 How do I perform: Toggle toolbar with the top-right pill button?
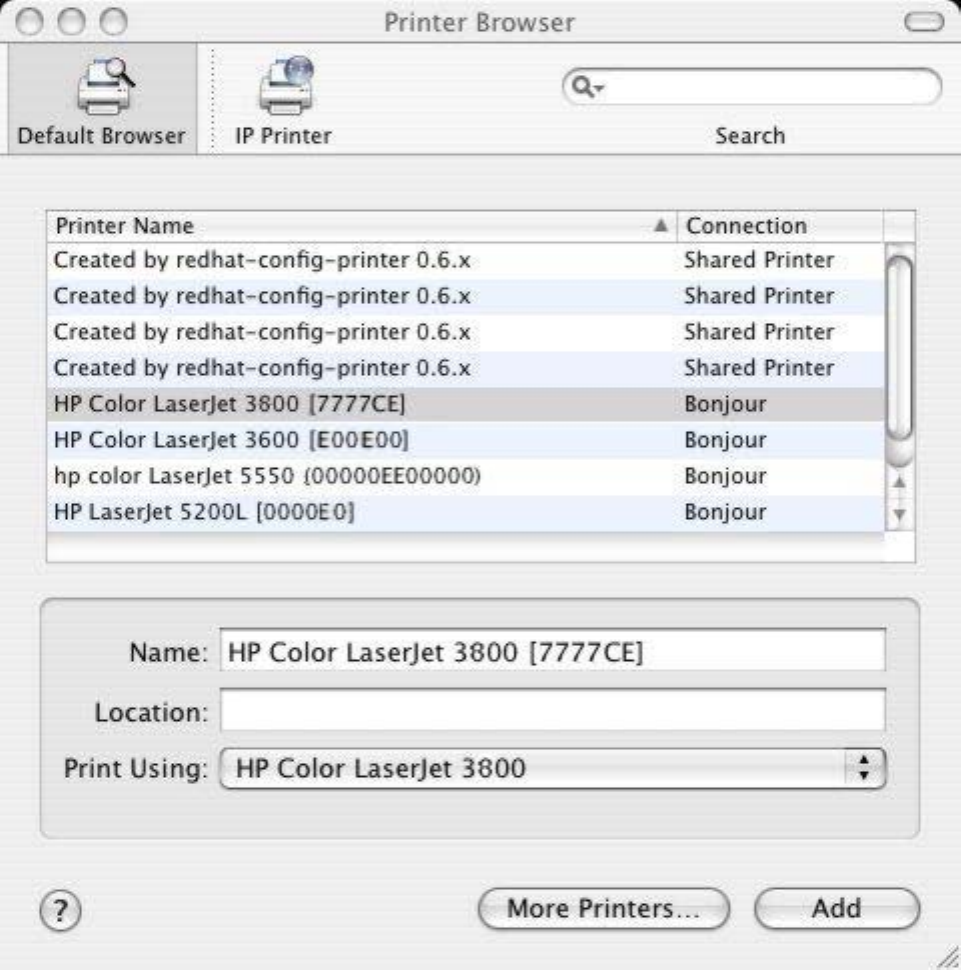(923, 22)
